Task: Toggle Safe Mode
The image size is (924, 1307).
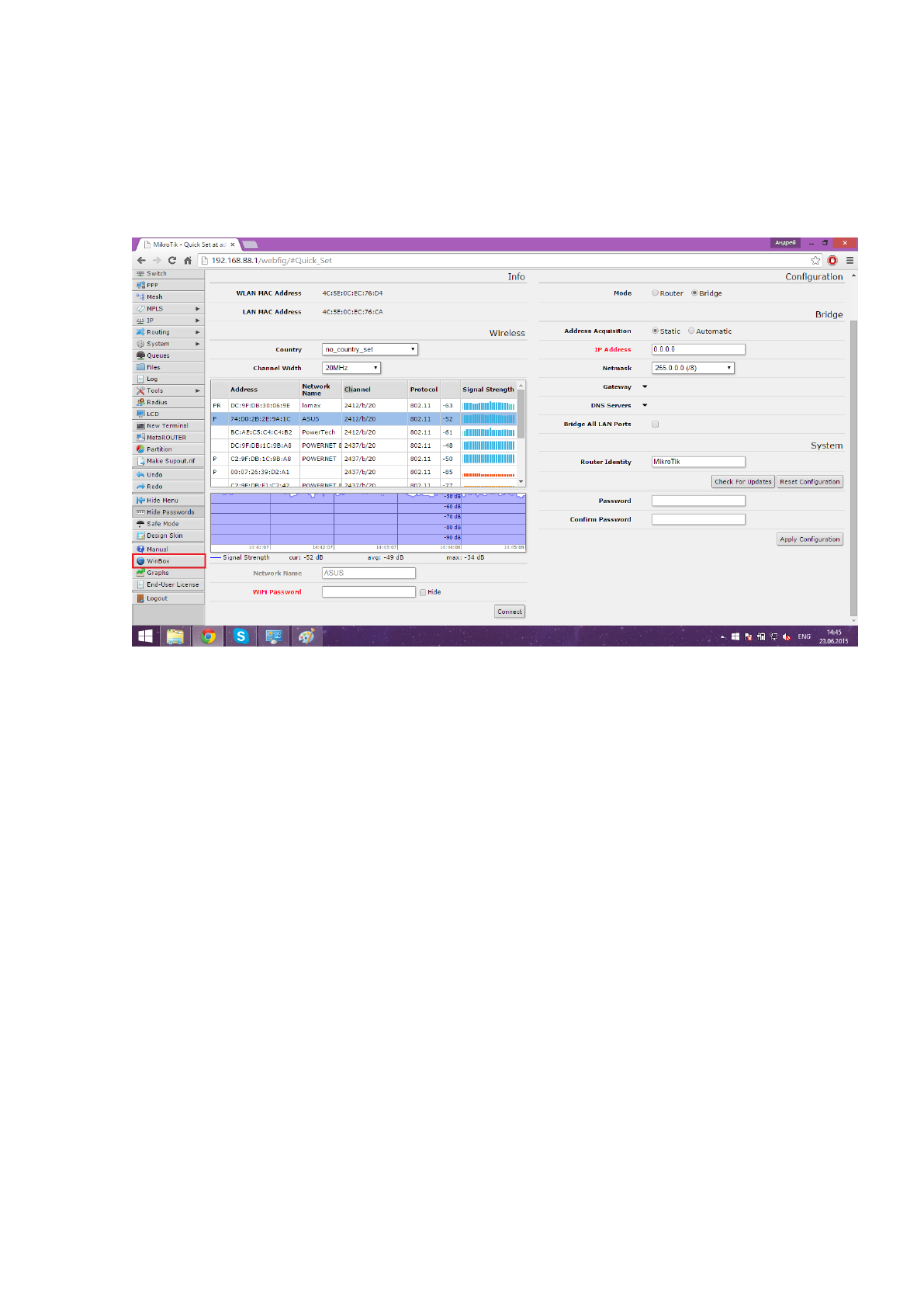Action: click(x=168, y=523)
